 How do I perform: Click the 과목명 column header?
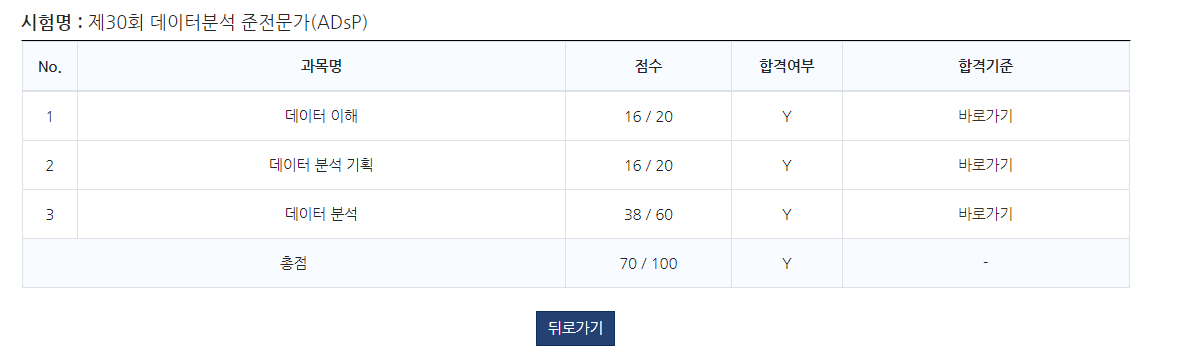[x=321, y=67]
